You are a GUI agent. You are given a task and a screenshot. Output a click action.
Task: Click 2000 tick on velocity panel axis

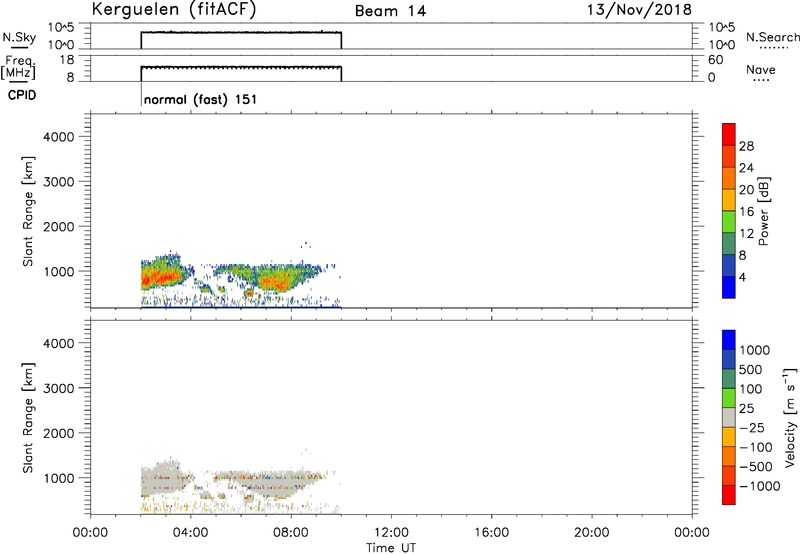(x=59, y=433)
